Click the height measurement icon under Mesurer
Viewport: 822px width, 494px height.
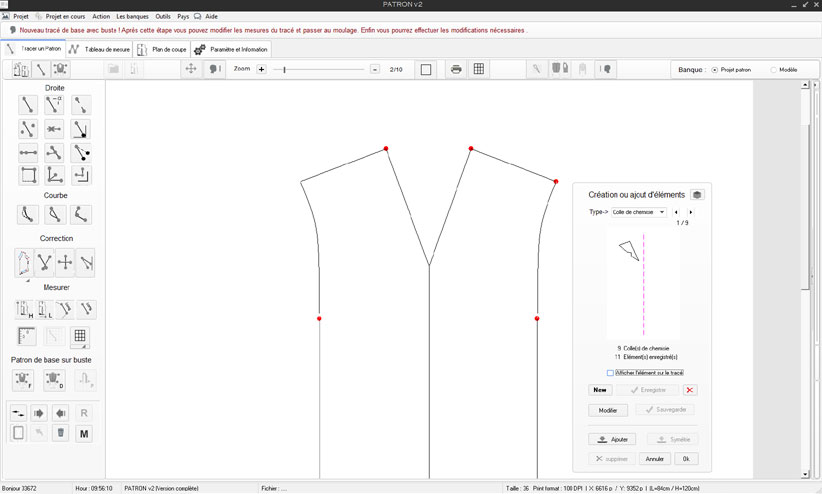[23, 309]
